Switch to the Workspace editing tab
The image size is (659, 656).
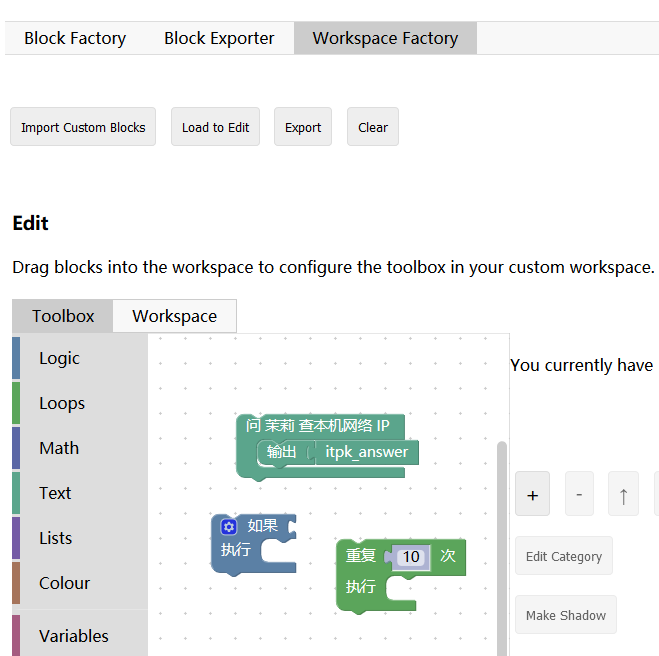pyautogui.click(x=174, y=316)
